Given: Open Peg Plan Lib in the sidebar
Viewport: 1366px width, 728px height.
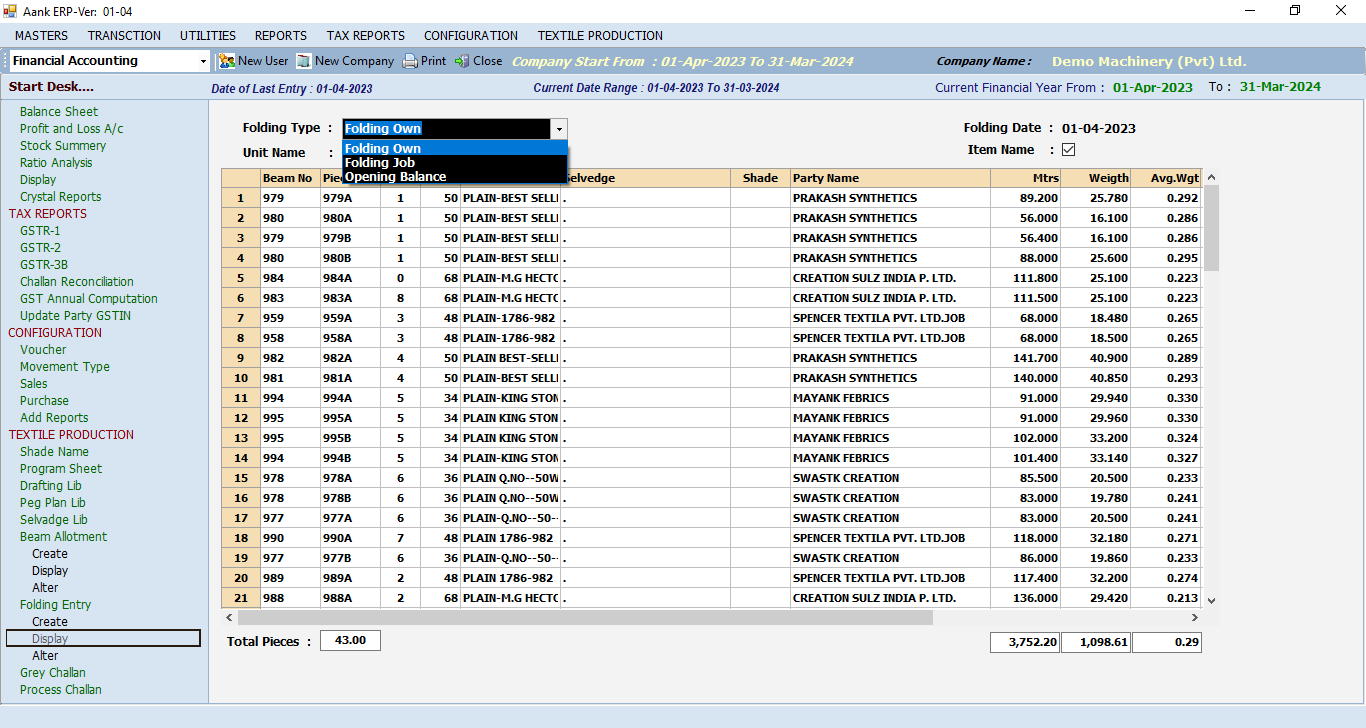Looking at the screenshot, I should coord(53,503).
